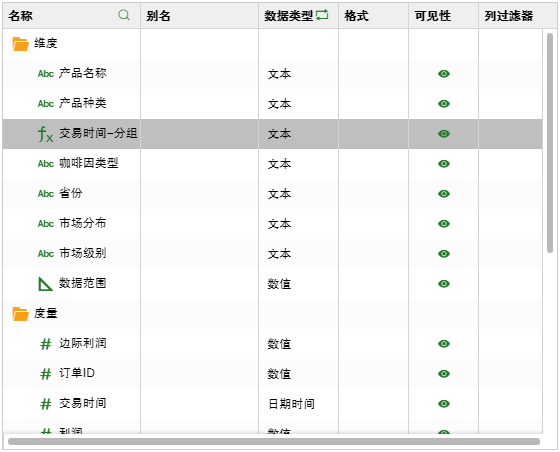Click the Abc icon beside 市场级别
The image size is (560, 452).
pyautogui.click(x=46, y=254)
